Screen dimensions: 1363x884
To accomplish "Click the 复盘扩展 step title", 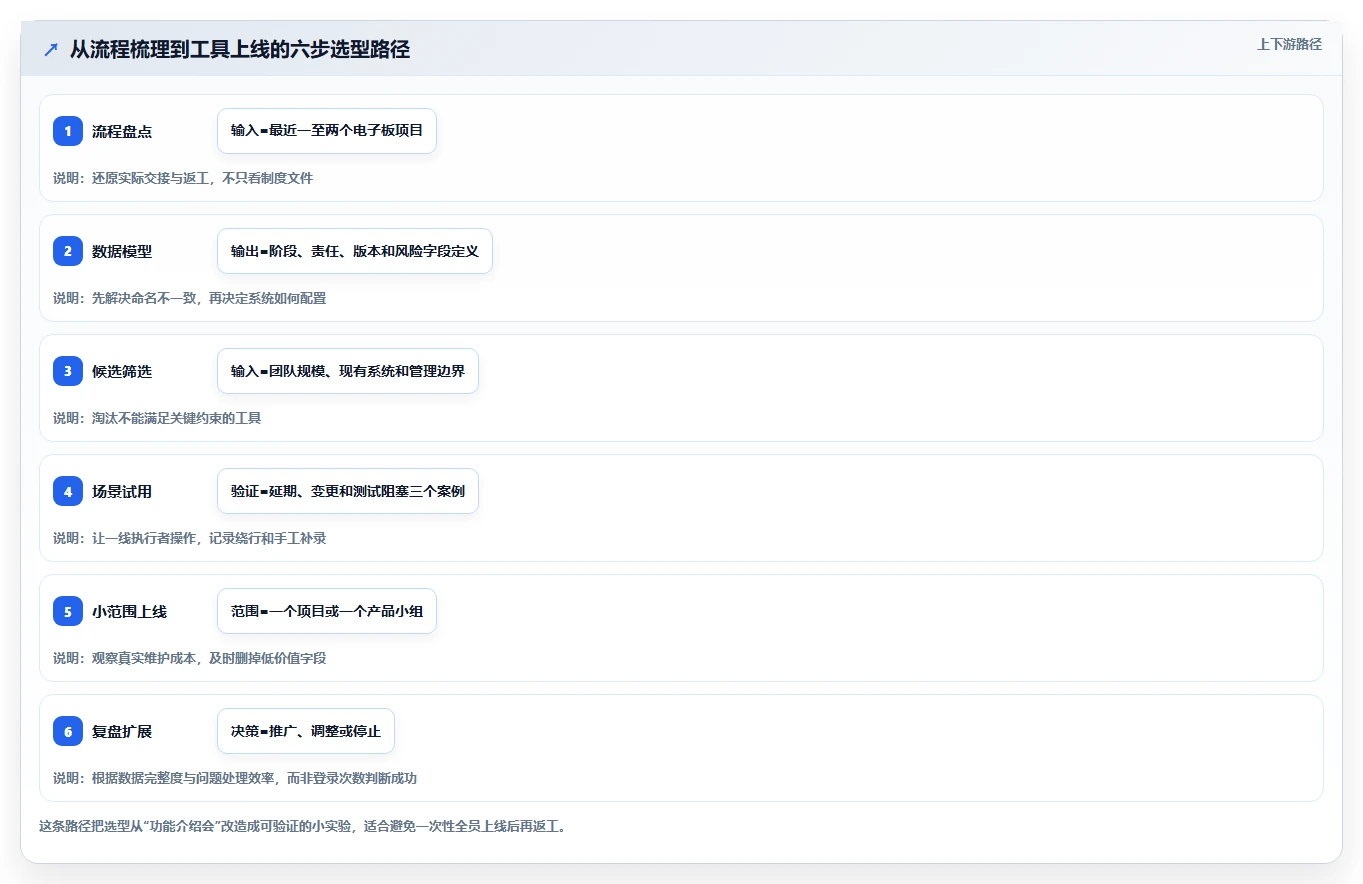I will pyautogui.click(x=122, y=731).
